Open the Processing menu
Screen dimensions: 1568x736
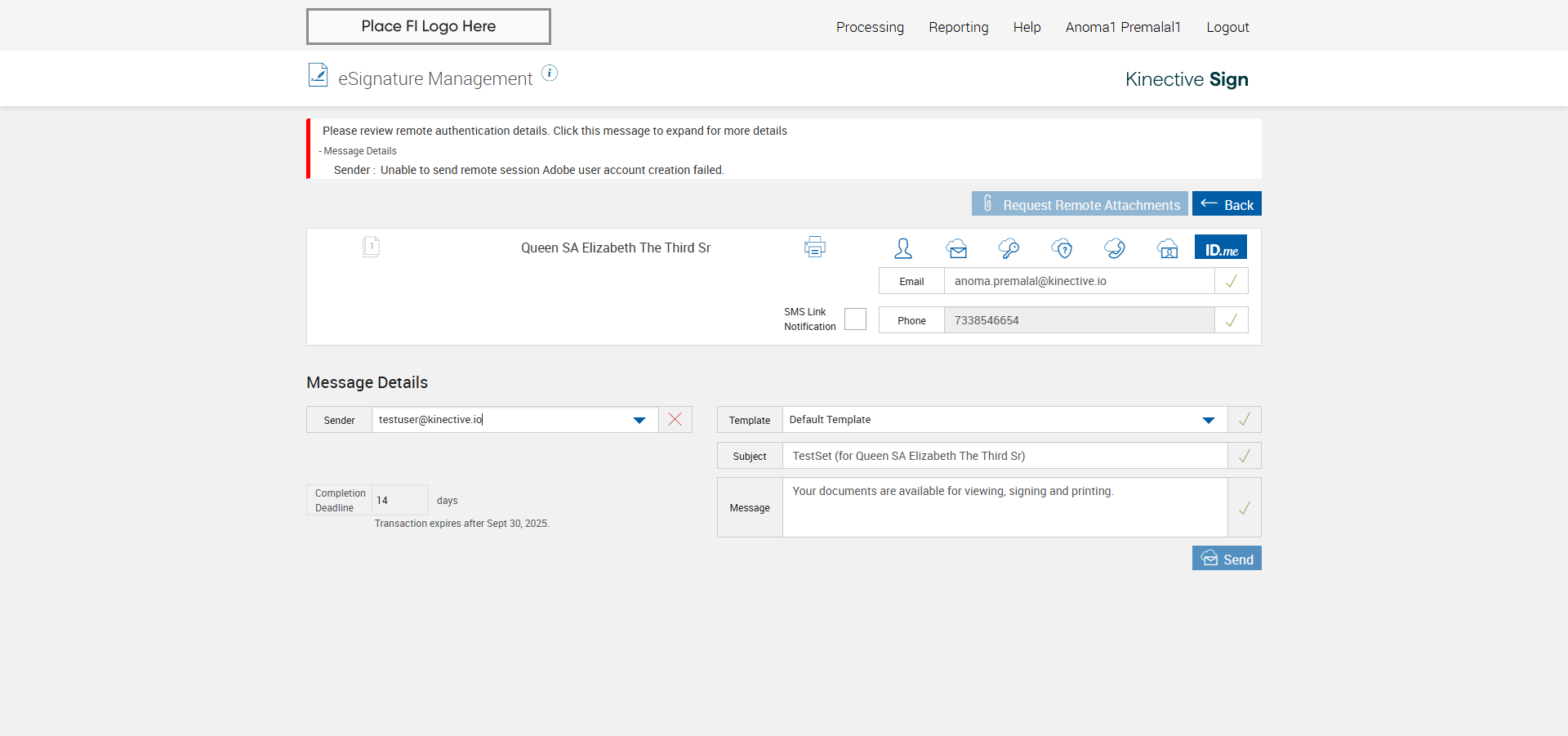pyautogui.click(x=870, y=27)
